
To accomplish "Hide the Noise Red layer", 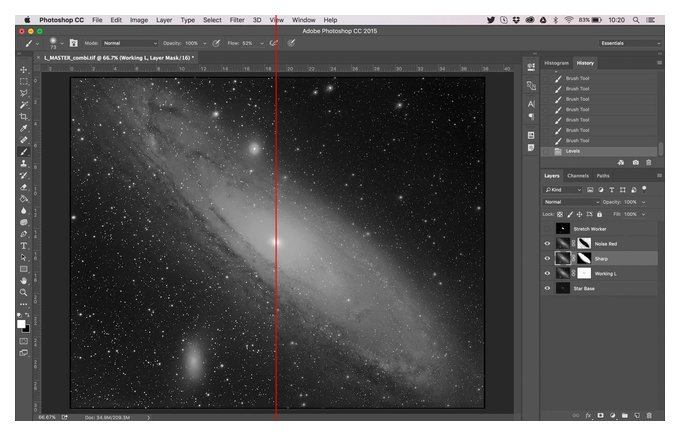I will [x=547, y=243].
